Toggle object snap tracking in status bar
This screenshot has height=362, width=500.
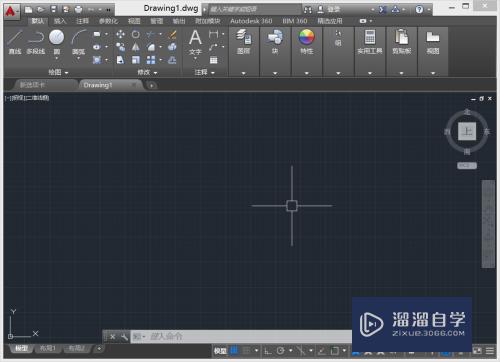[322, 350]
